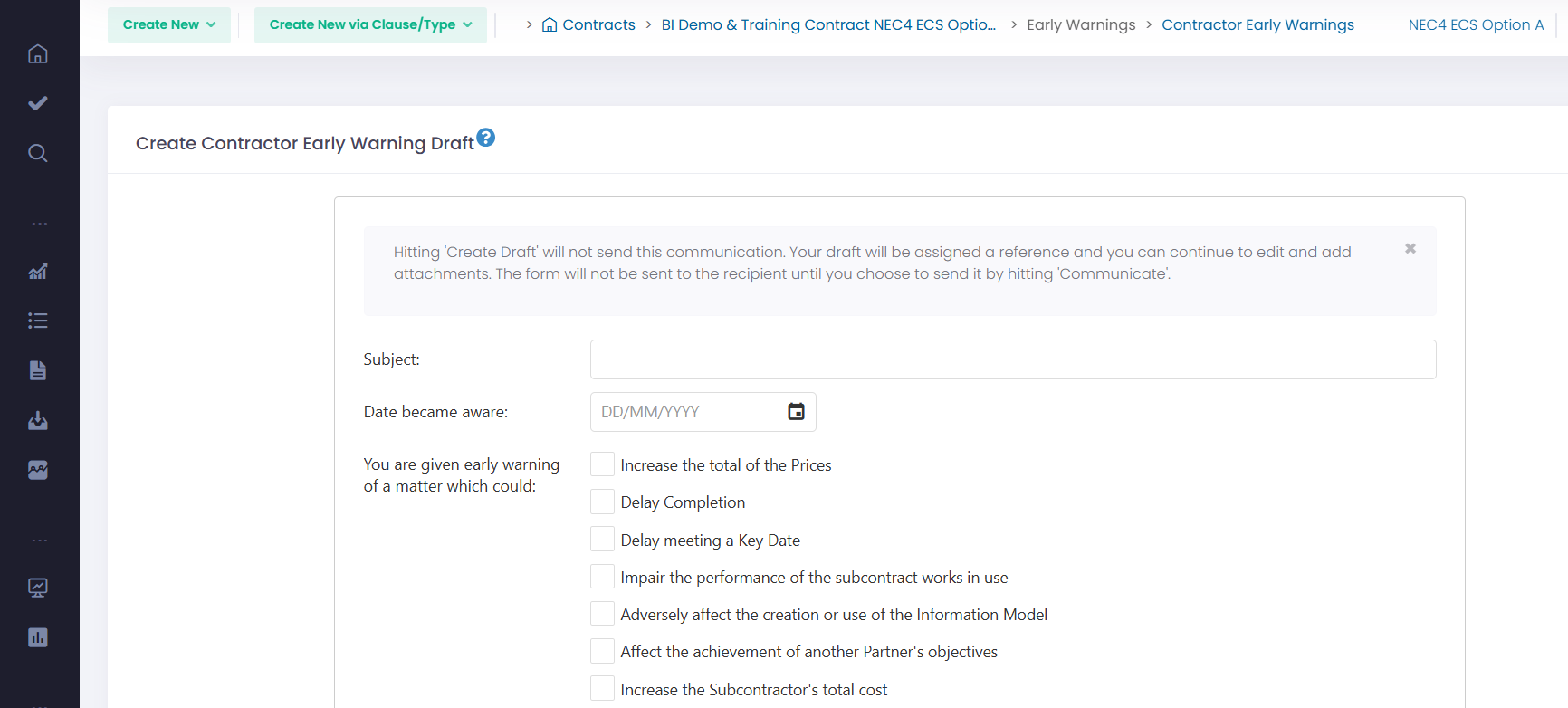The height and width of the screenshot is (708, 1568).
Task: Check the Increase the total of the Prices box
Action: (x=602, y=464)
